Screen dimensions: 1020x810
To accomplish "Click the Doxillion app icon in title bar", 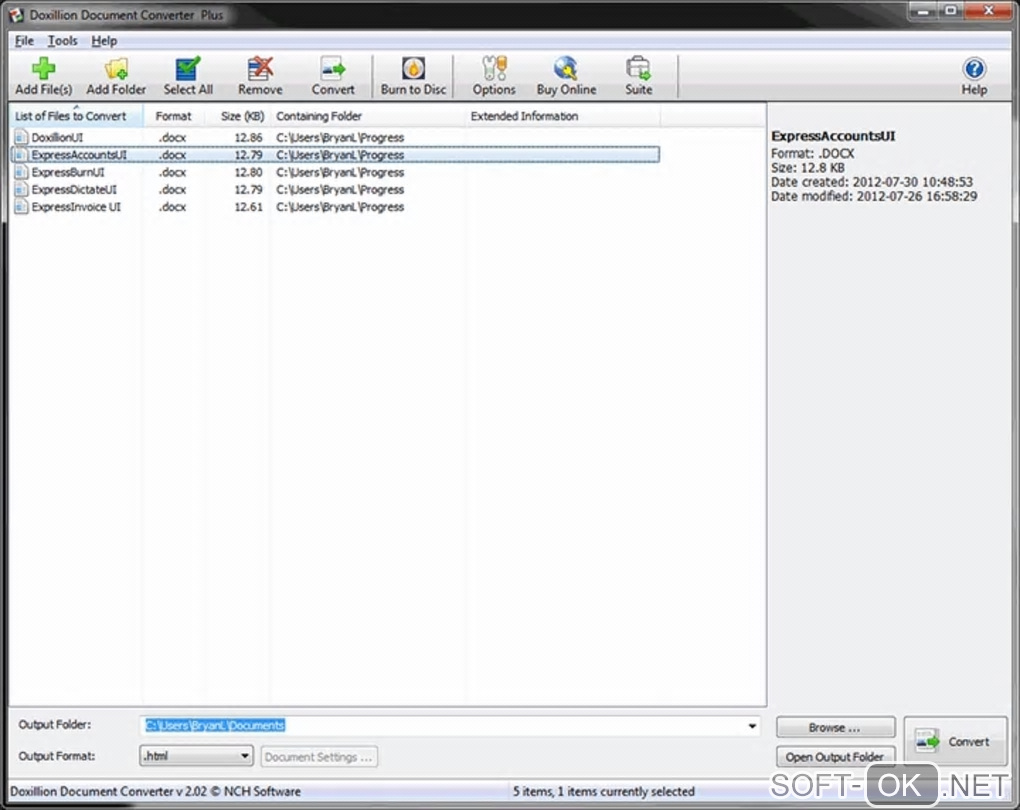I will click(15, 14).
